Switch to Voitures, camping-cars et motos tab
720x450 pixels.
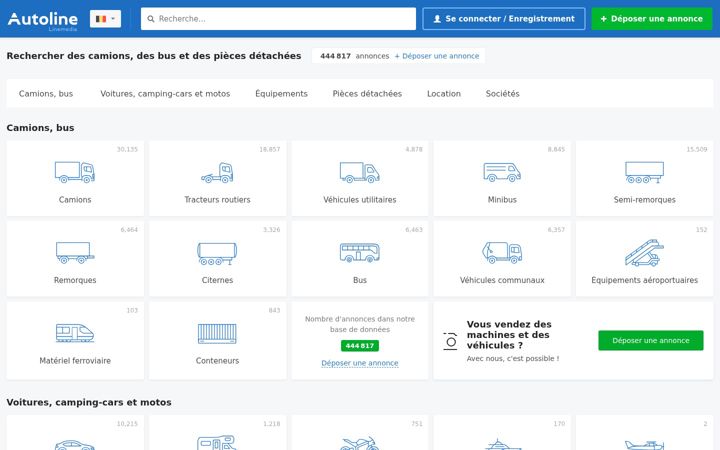click(165, 94)
